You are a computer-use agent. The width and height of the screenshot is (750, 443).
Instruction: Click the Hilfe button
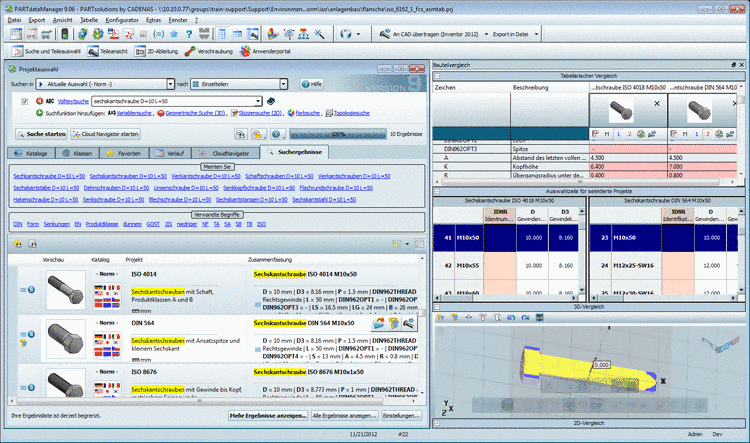(x=312, y=84)
